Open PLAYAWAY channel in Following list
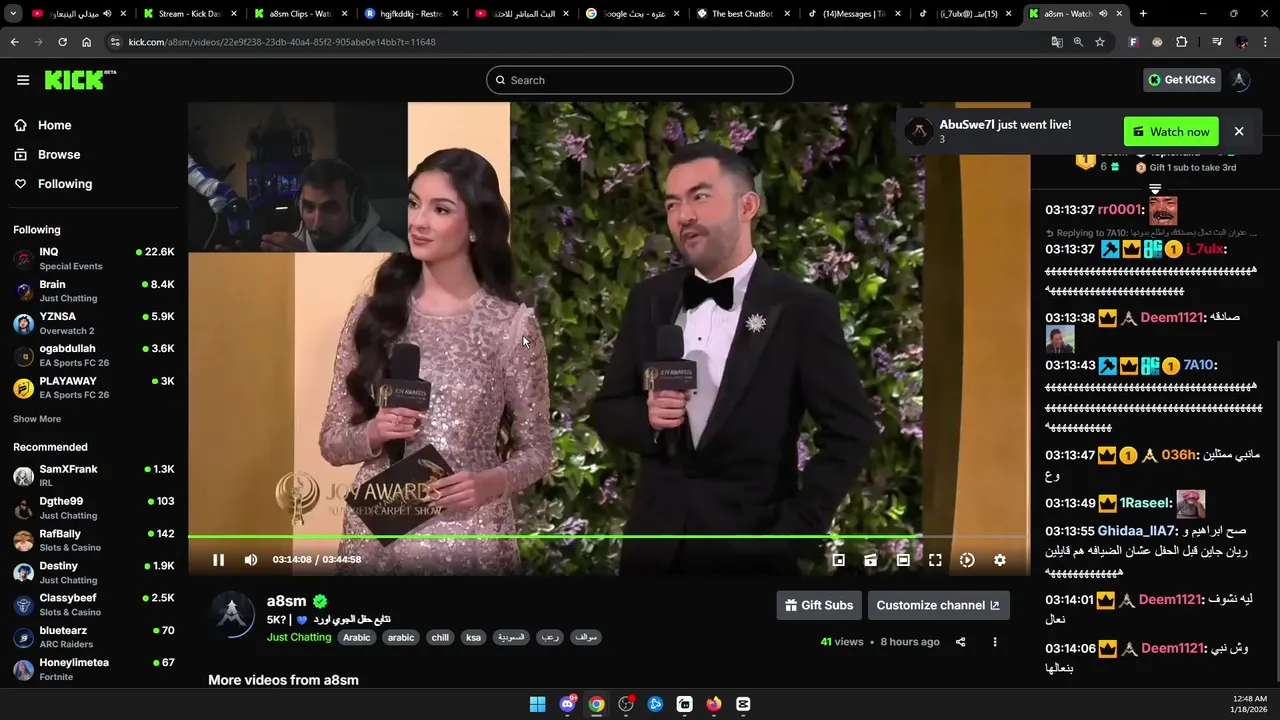Screen dimensions: 1280x720 [94, 387]
